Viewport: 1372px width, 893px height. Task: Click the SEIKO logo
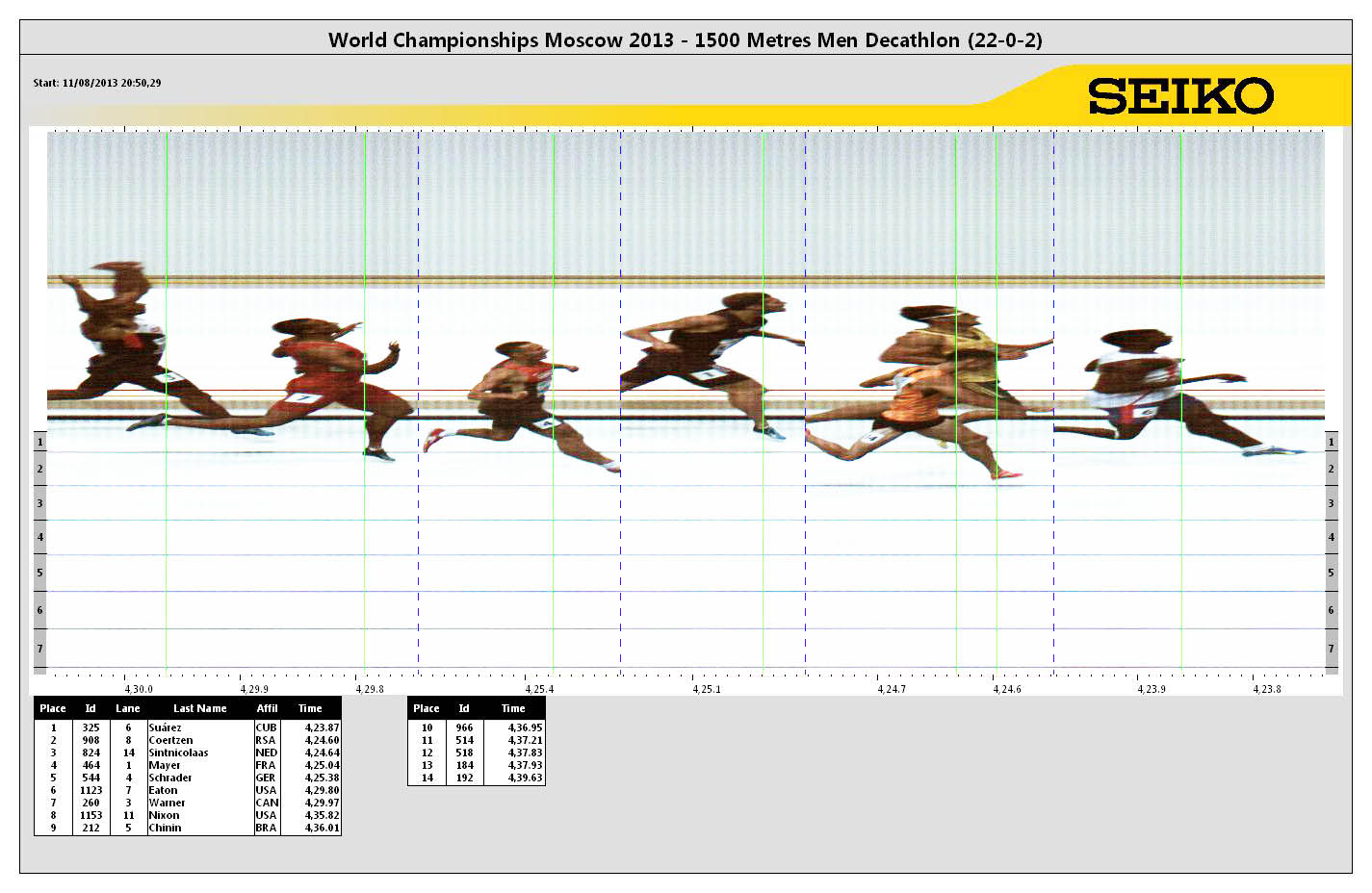tap(1180, 97)
